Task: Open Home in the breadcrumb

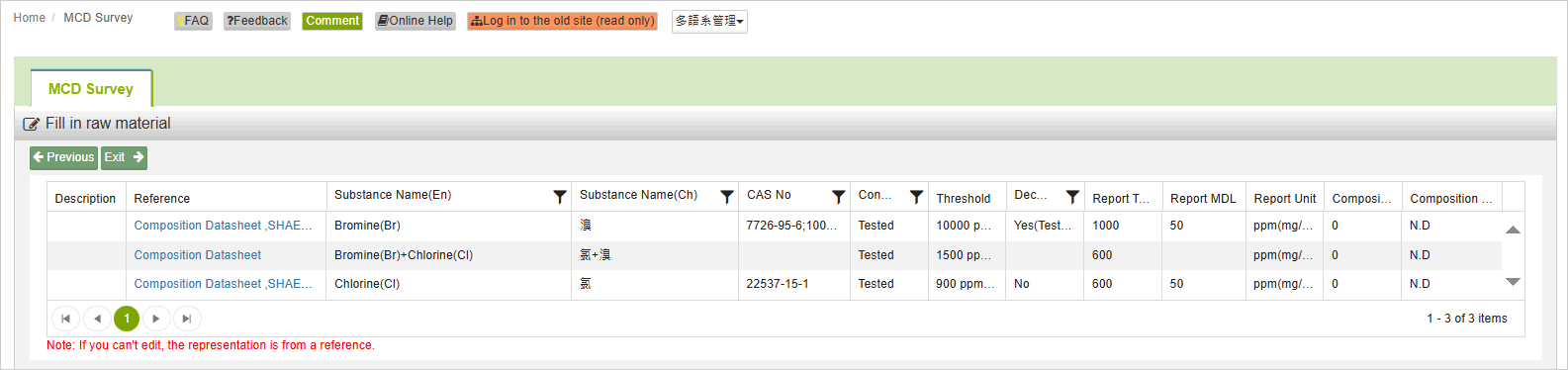Action: (x=29, y=18)
